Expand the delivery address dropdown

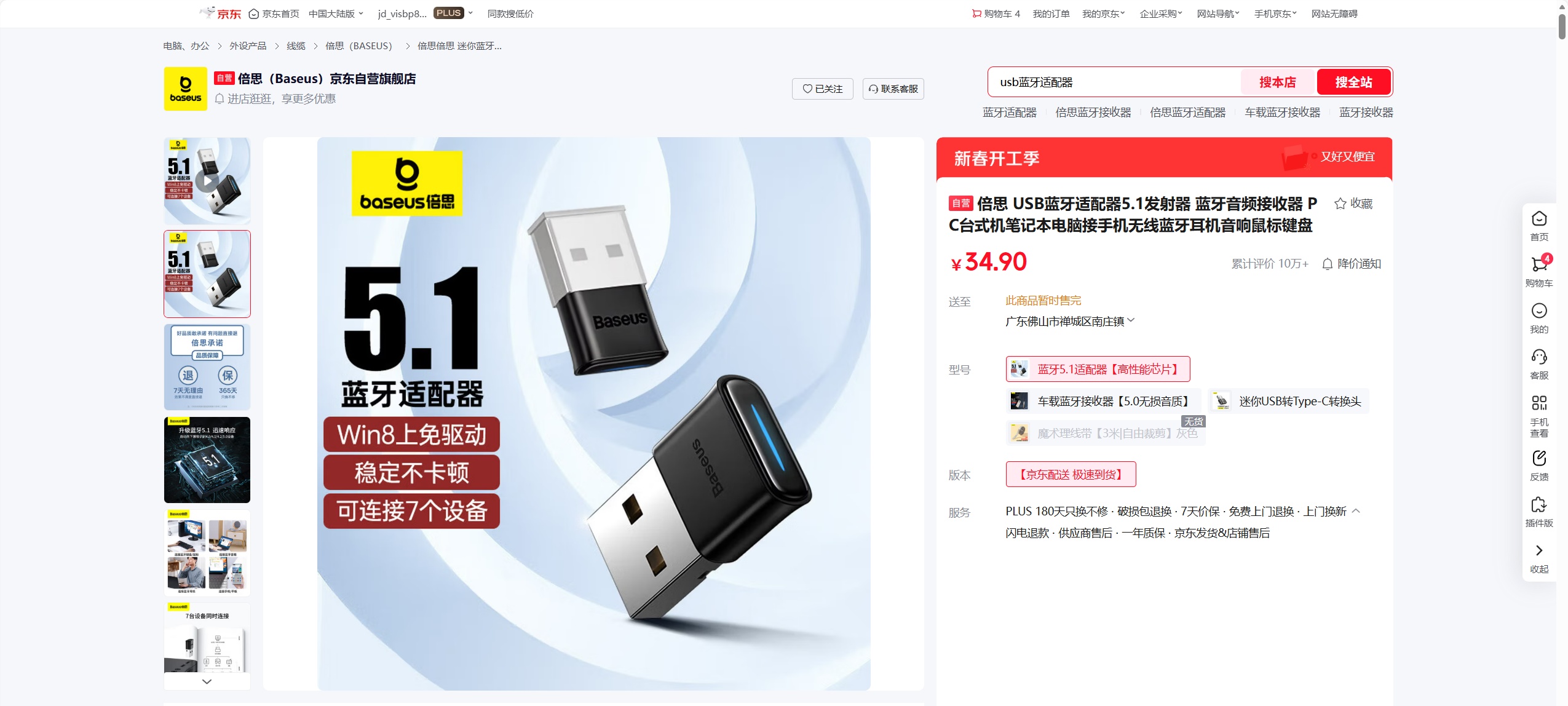tap(1131, 320)
